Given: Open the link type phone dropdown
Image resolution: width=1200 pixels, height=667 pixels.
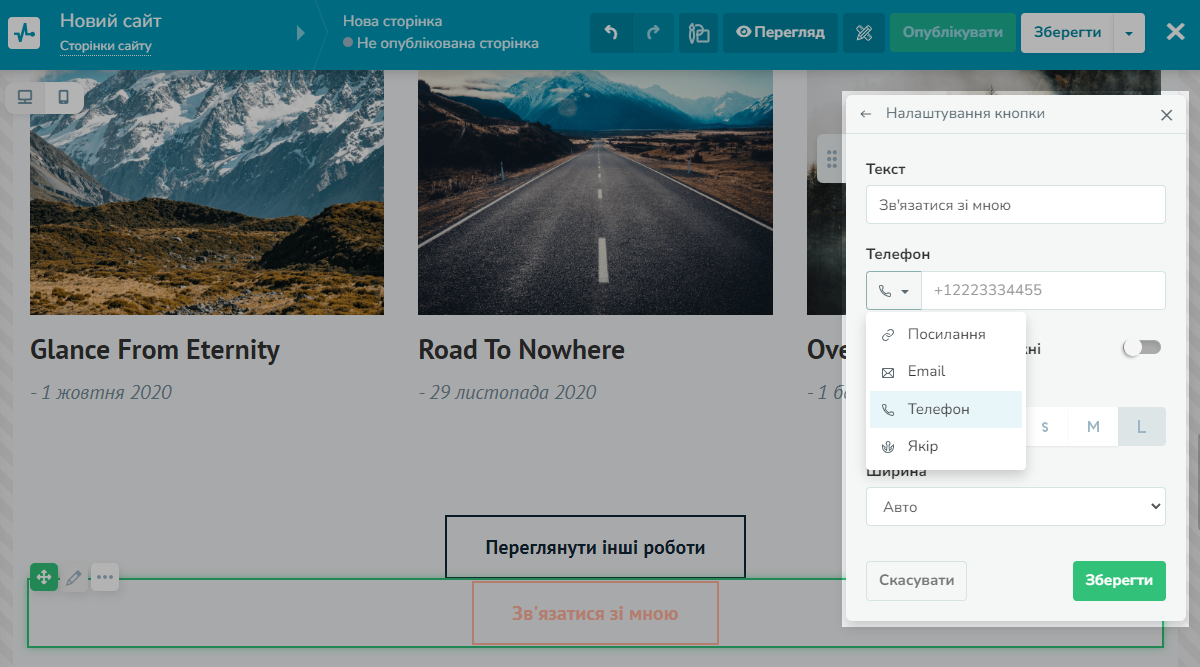Looking at the screenshot, I should point(894,291).
